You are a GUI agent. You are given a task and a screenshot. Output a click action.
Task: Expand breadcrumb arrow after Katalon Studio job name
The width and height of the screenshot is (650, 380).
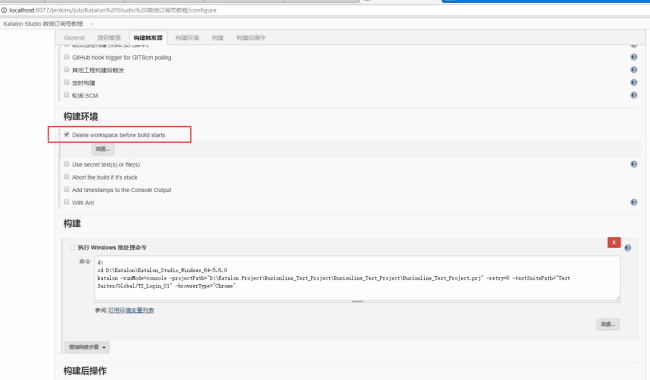pyautogui.click(x=92, y=24)
